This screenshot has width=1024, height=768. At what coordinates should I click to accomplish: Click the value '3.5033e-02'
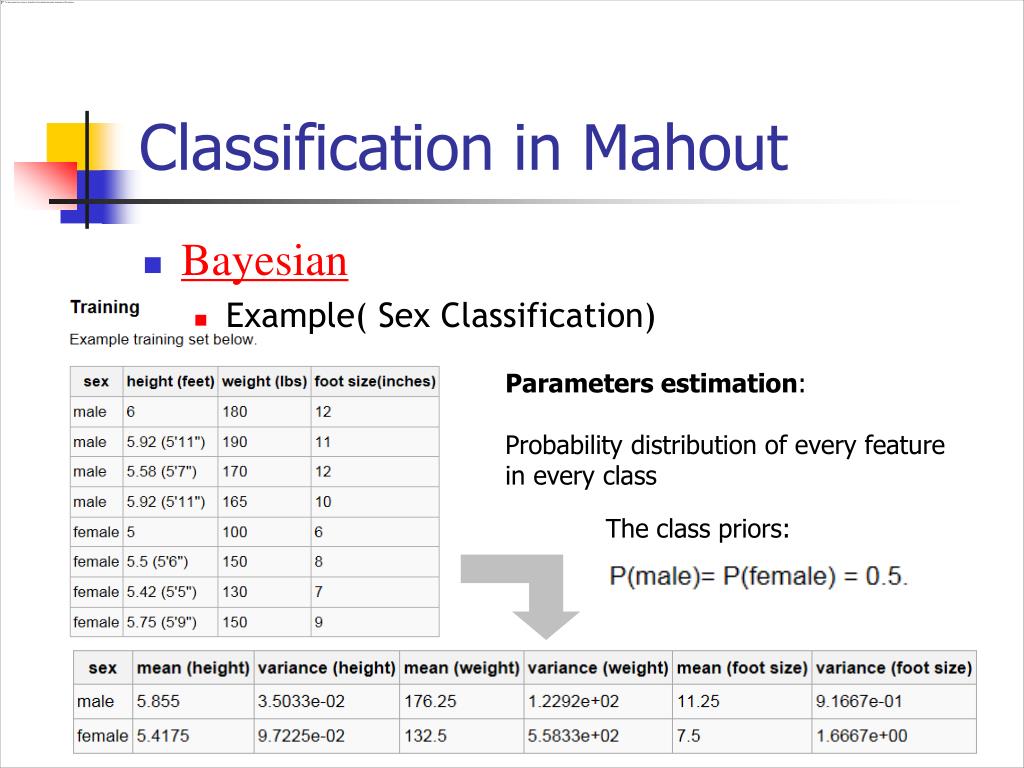tap(327, 701)
